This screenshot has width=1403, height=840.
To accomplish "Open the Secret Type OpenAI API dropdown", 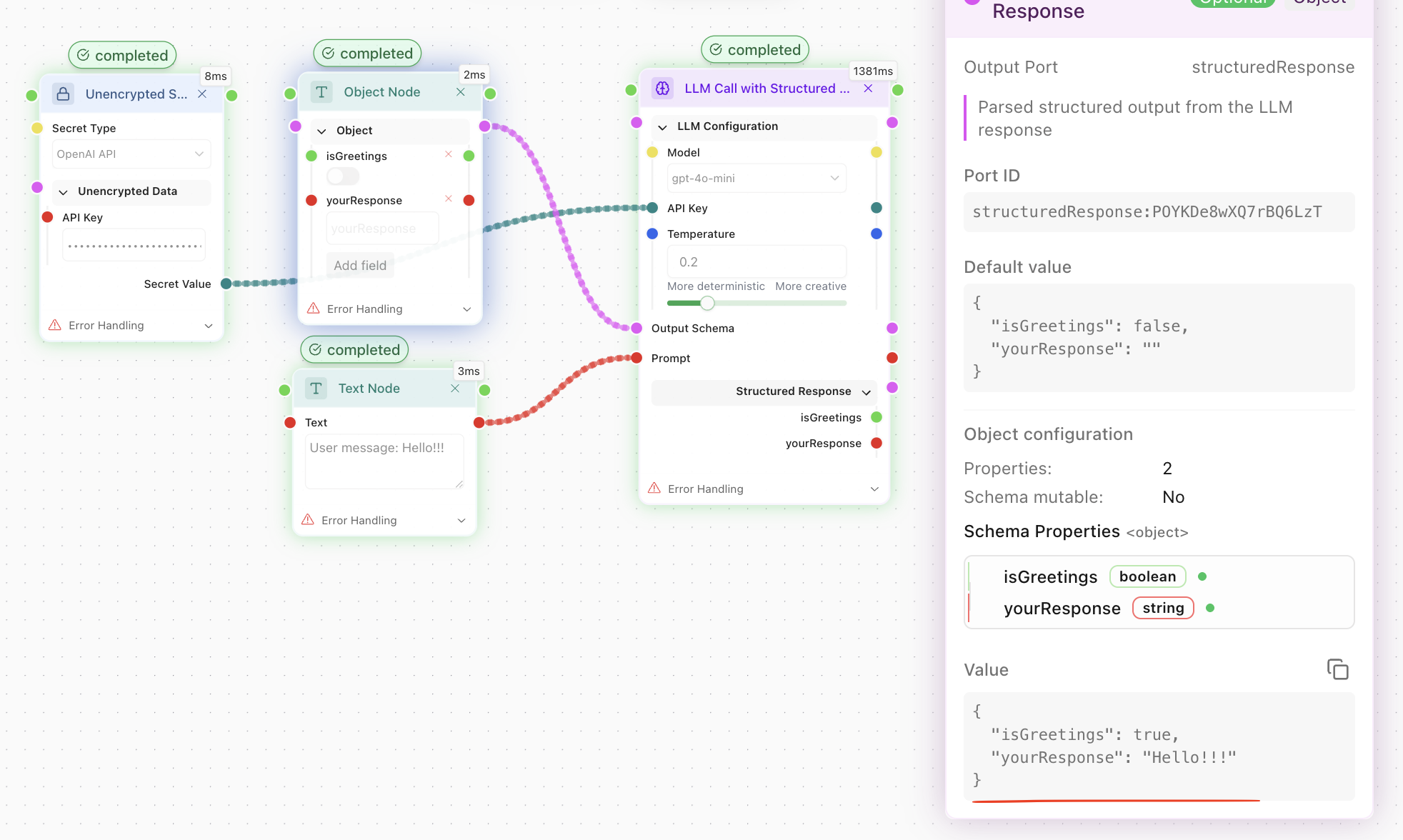I will point(131,154).
